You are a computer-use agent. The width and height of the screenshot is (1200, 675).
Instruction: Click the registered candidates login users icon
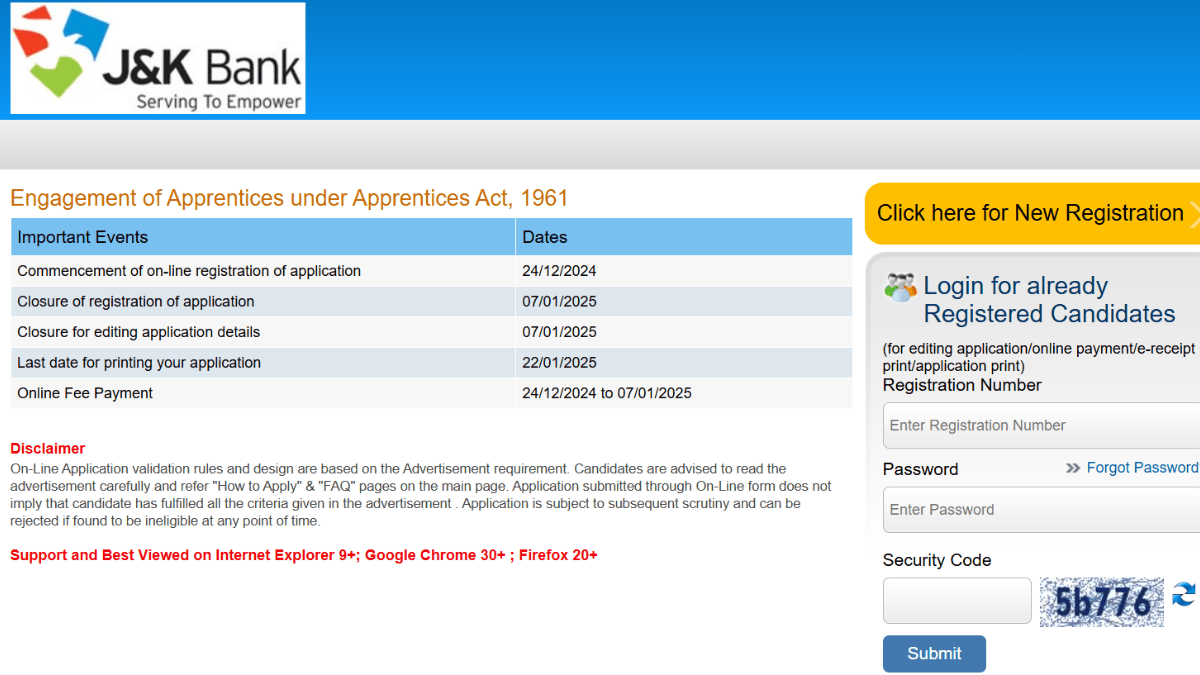coord(901,286)
